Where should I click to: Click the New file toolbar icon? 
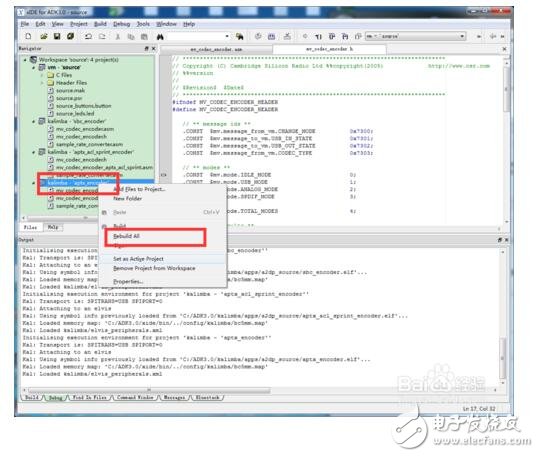tap(29, 36)
